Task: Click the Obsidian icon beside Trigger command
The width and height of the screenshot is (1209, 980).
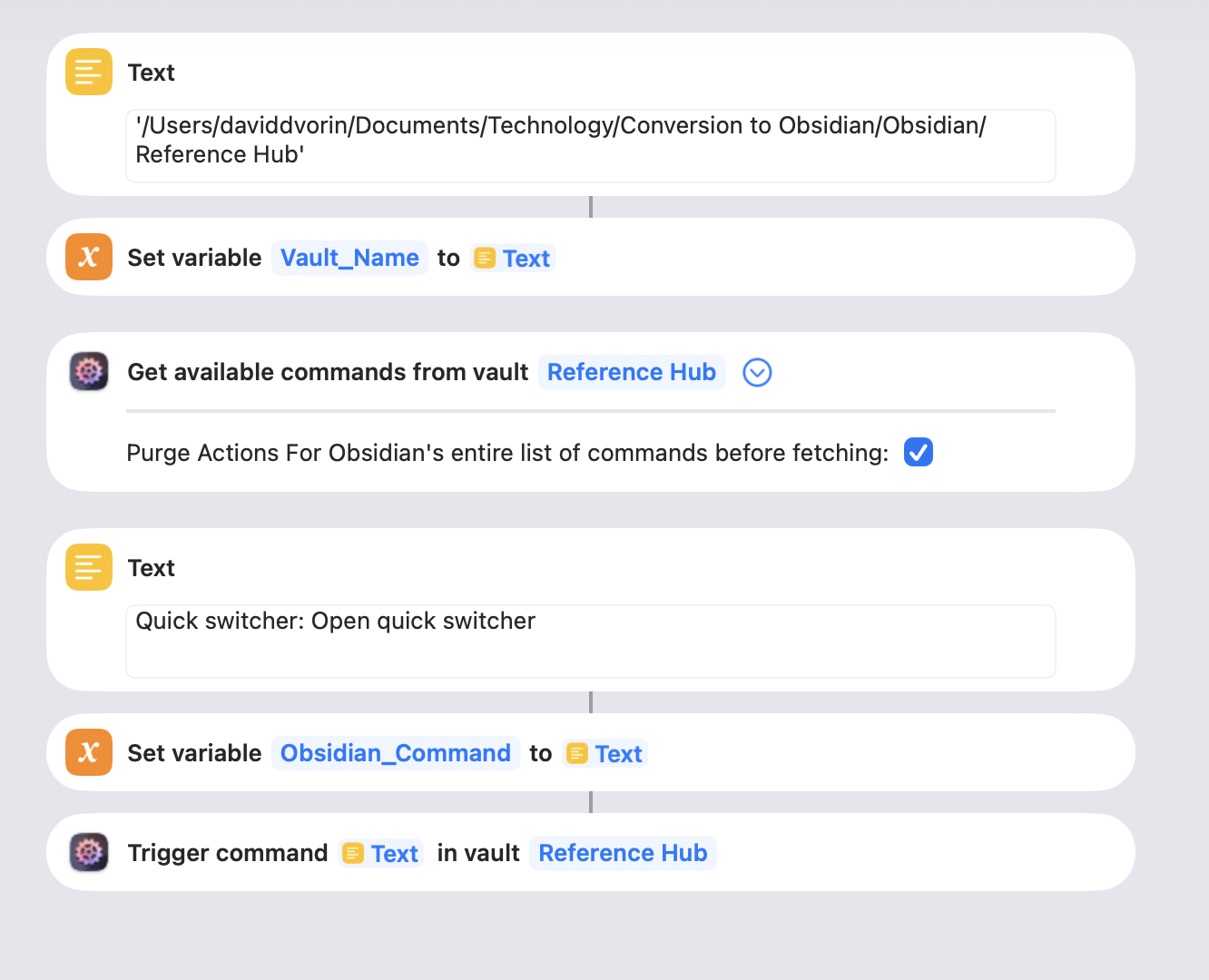Action: (89, 852)
